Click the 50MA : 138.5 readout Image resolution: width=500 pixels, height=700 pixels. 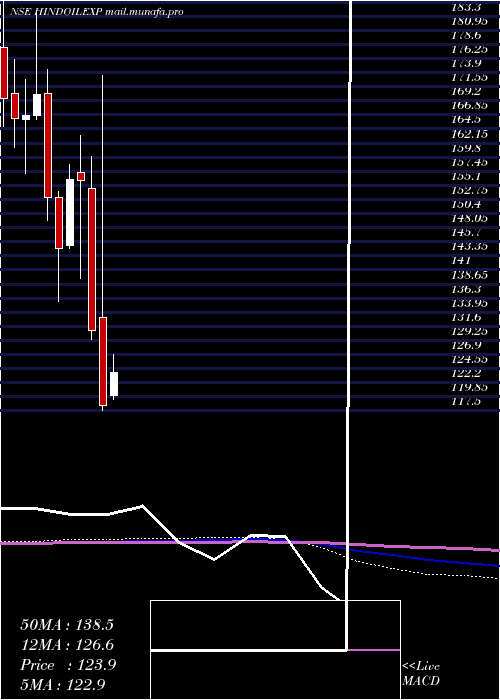(x=67, y=625)
